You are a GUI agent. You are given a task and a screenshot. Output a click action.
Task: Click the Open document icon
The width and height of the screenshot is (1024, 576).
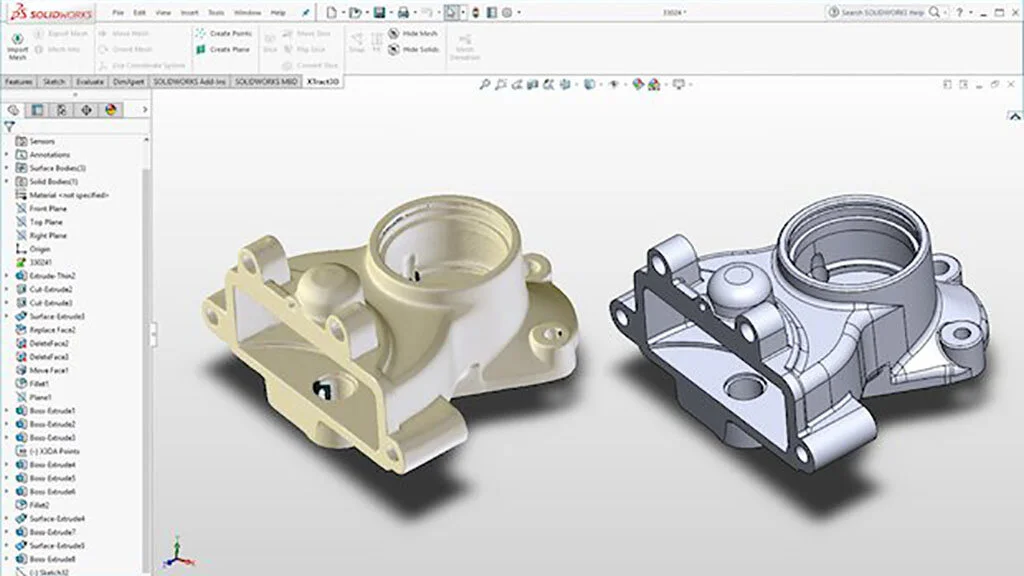click(x=355, y=12)
